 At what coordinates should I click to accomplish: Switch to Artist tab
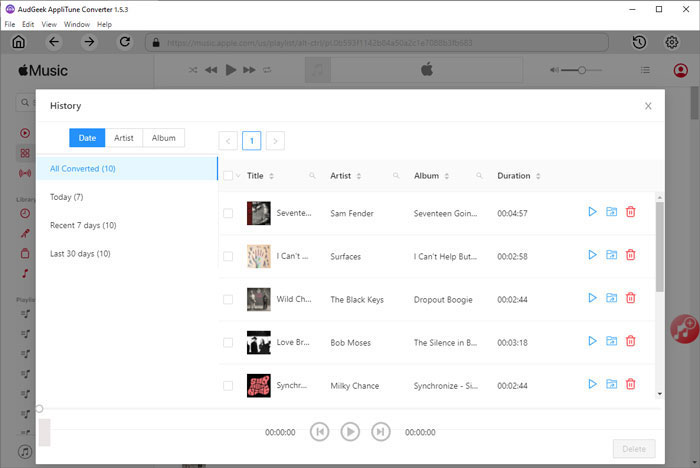(124, 138)
